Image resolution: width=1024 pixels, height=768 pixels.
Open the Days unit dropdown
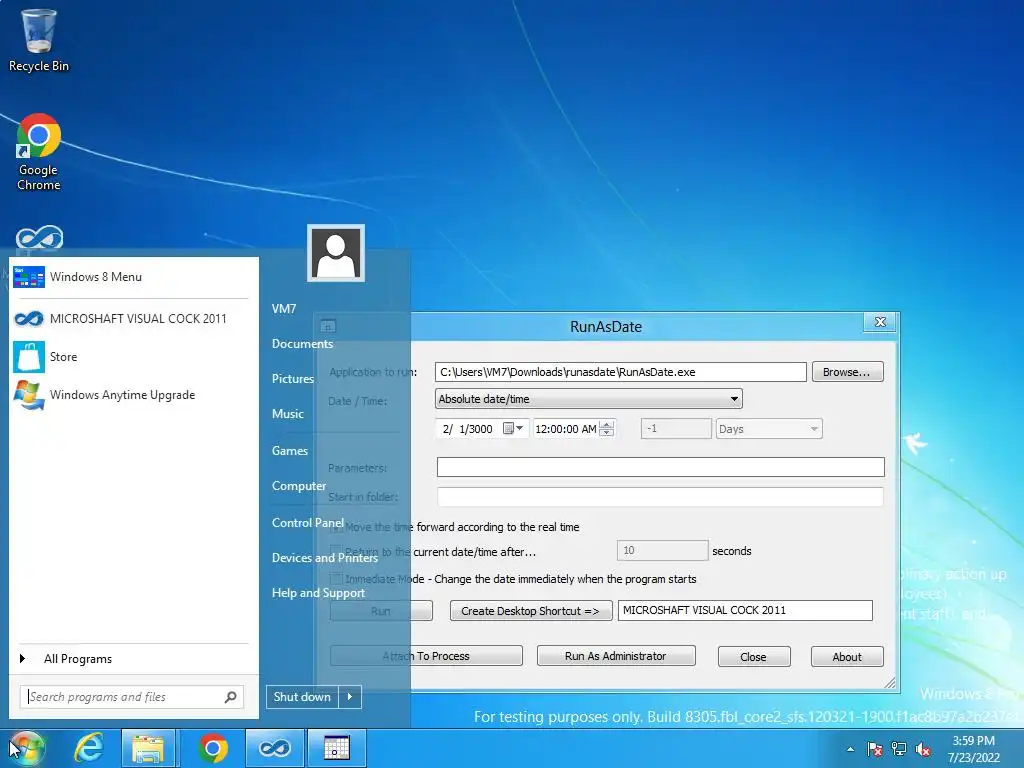click(x=769, y=429)
